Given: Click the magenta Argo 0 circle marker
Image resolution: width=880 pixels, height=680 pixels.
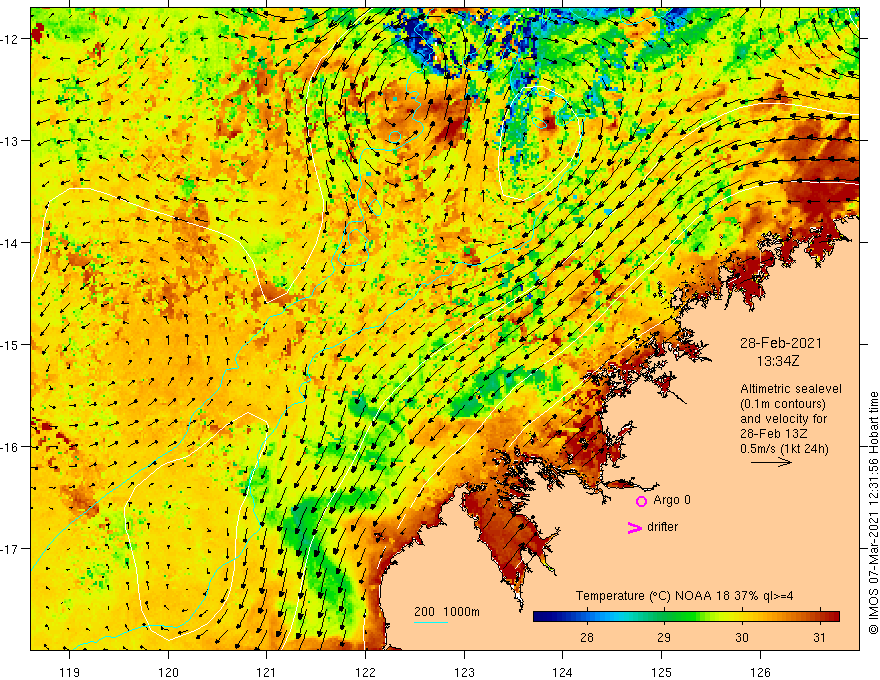Looking at the screenshot, I should point(641,502).
